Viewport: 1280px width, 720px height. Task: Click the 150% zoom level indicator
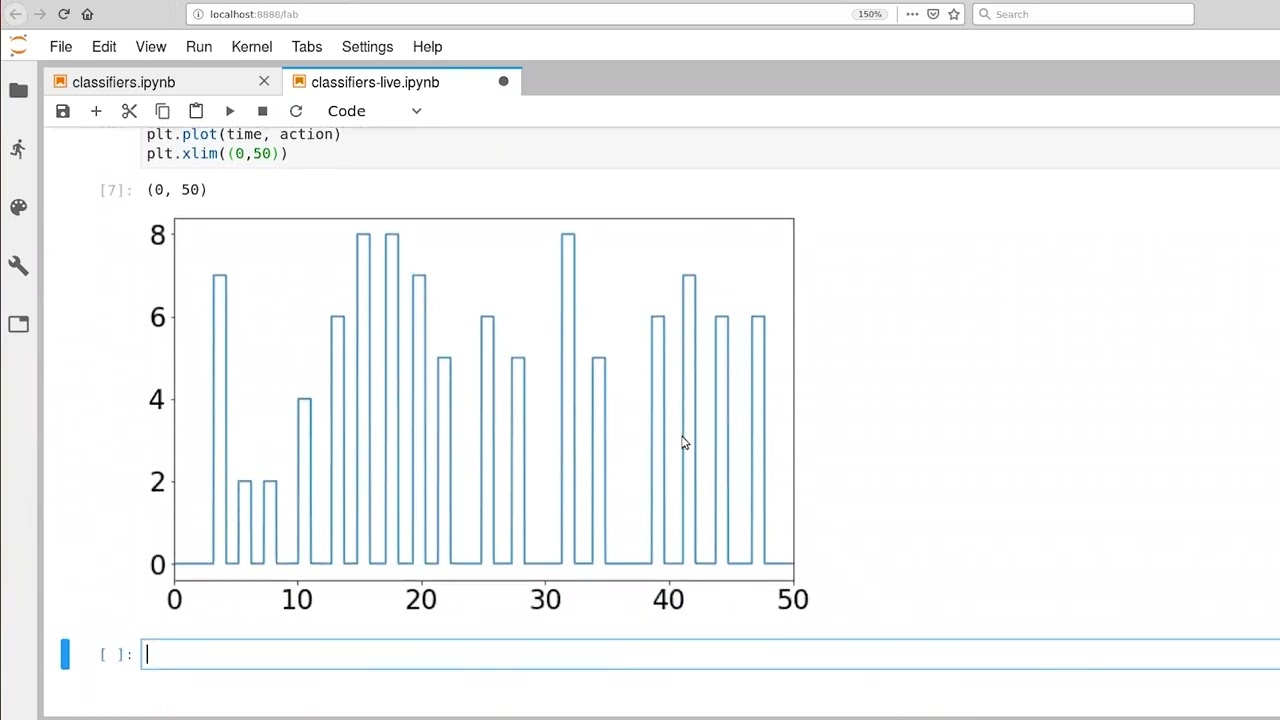[870, 14]
